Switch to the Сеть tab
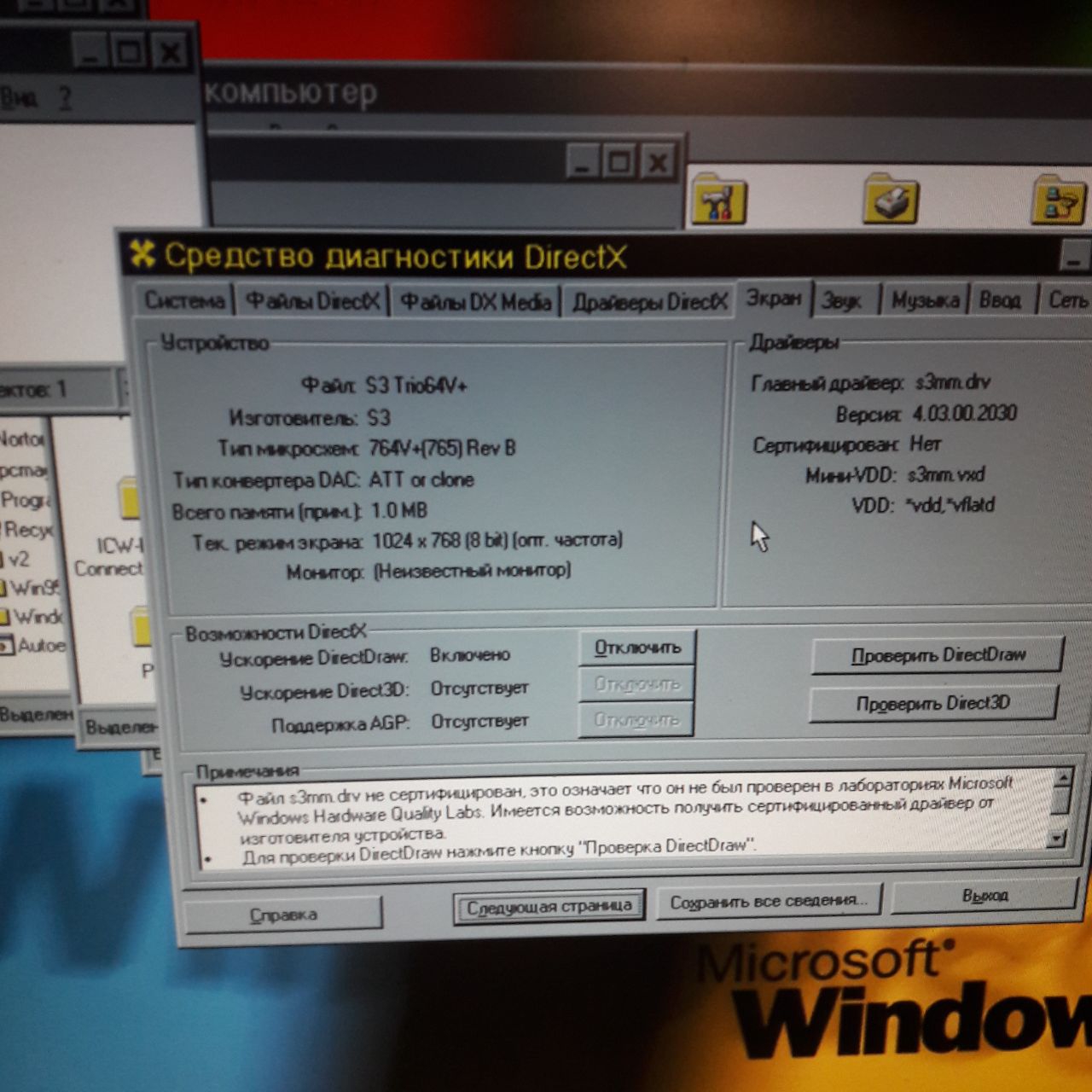The width and height of the screenshot is (1092, 1092). [x=1067, y=300]
